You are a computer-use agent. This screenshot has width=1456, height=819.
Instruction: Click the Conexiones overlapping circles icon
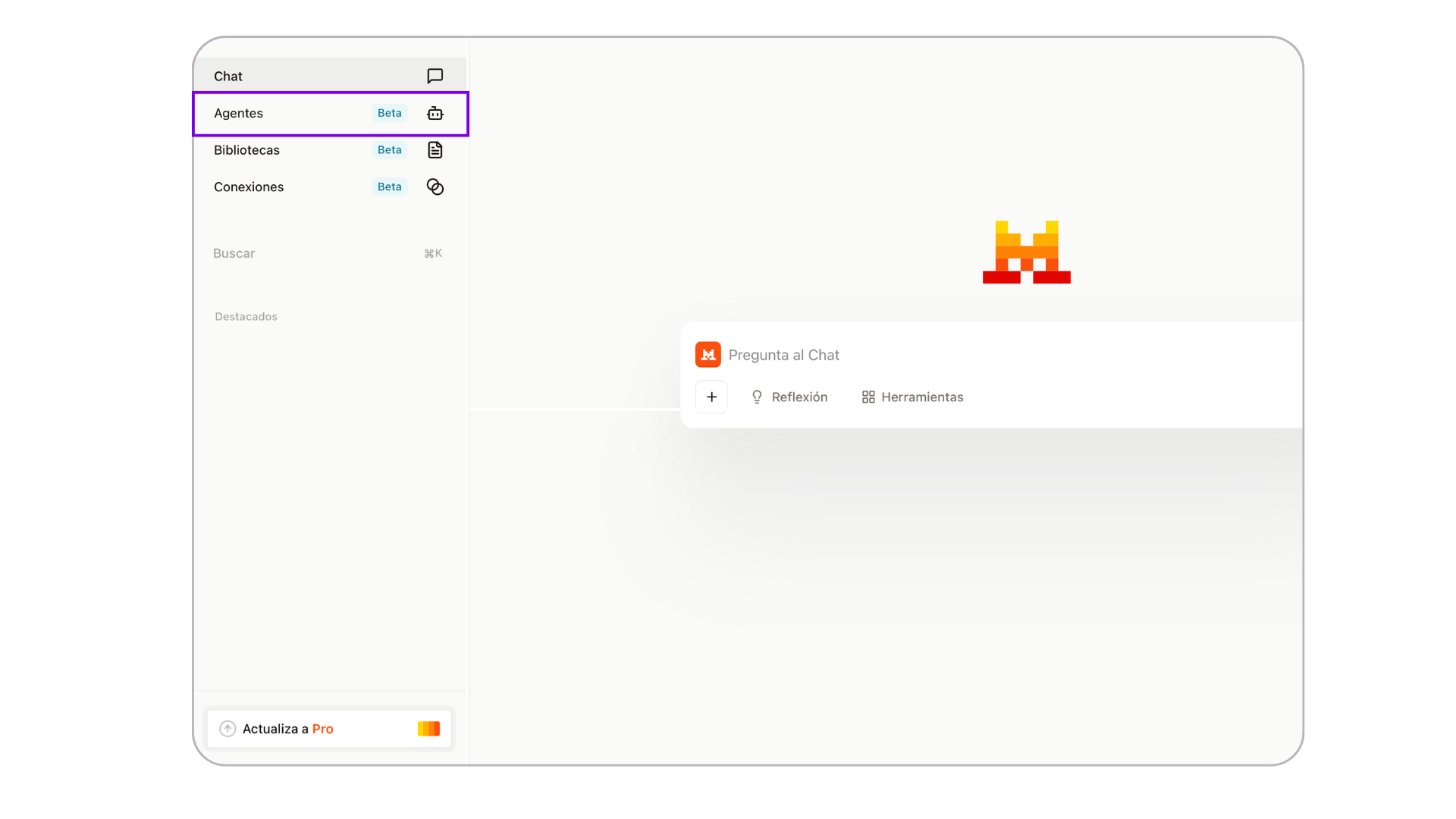coord(435,187)
